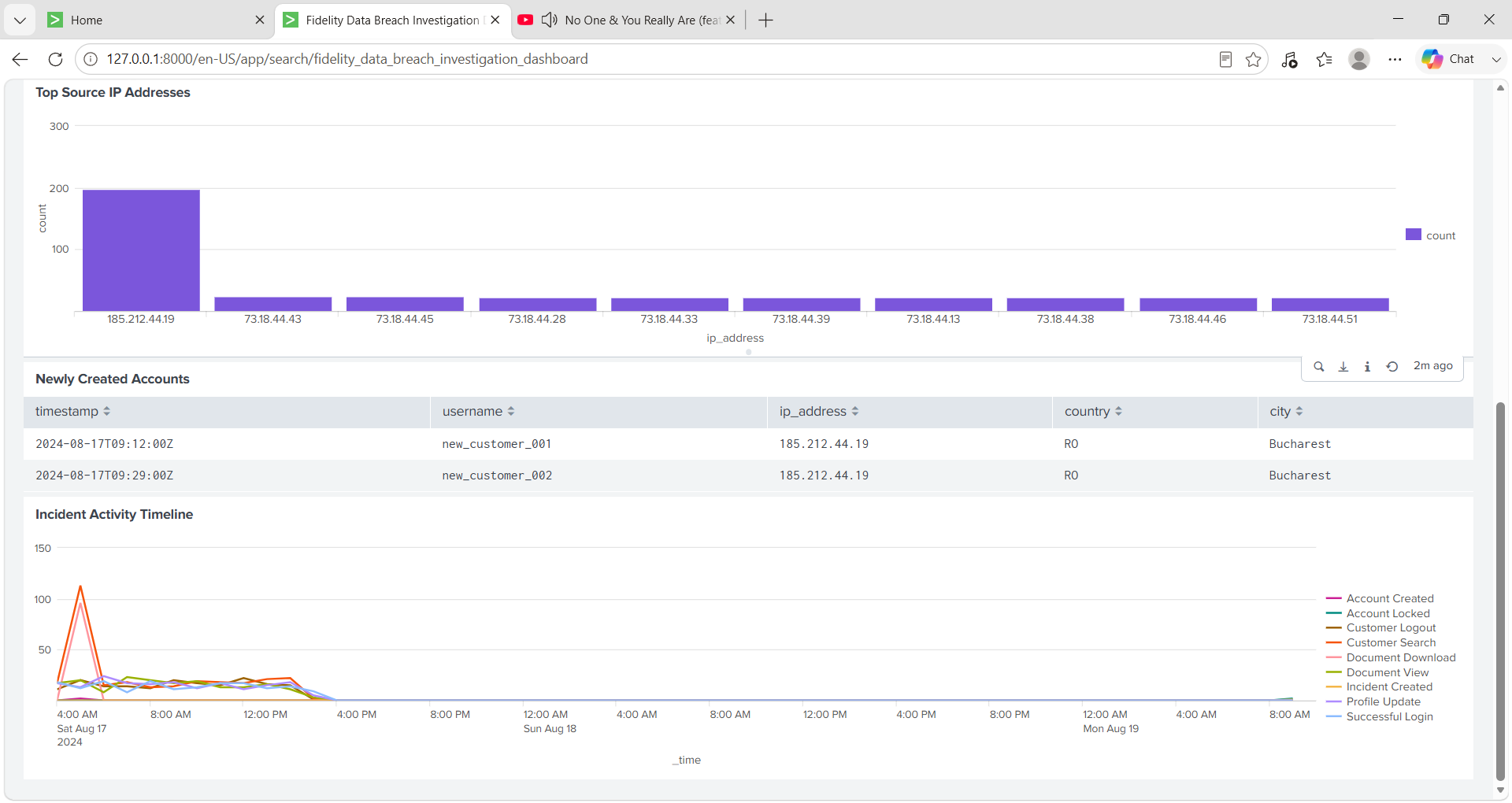Toggle Document View legend series
Image resolution: width=1512 pixels, height=803 pixels.
(x=1377, y=673)
